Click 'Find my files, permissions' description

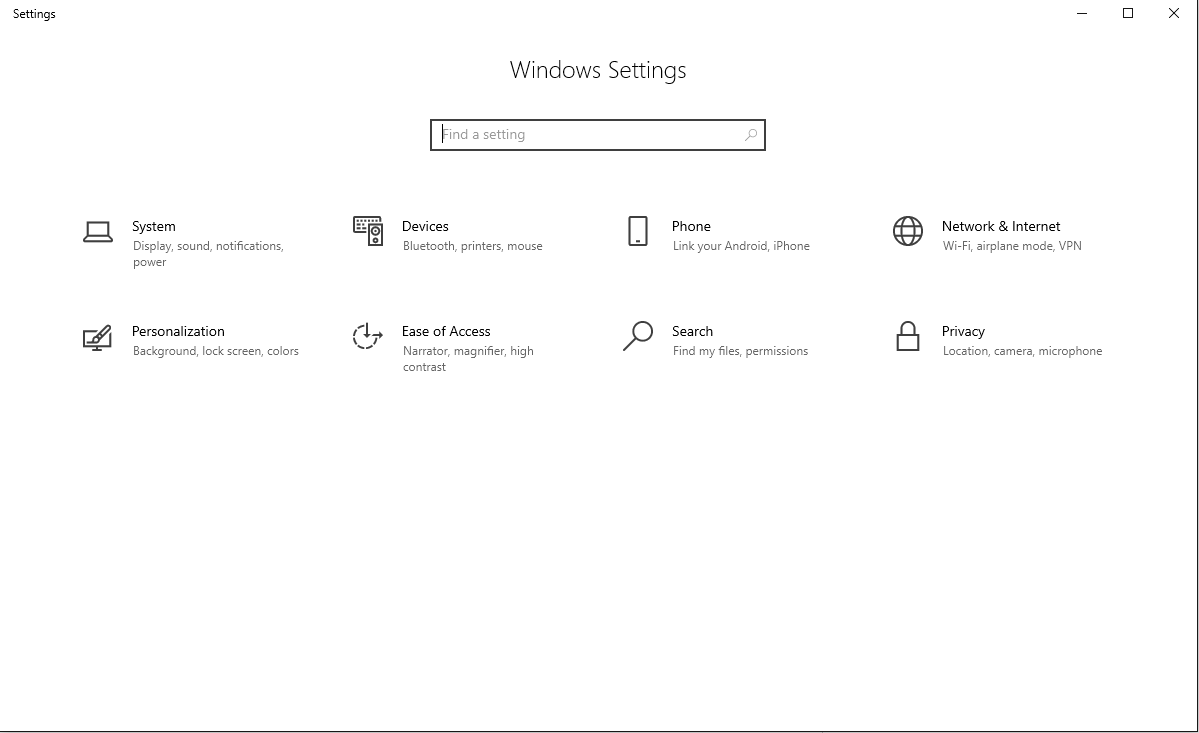tap(740, 351)
